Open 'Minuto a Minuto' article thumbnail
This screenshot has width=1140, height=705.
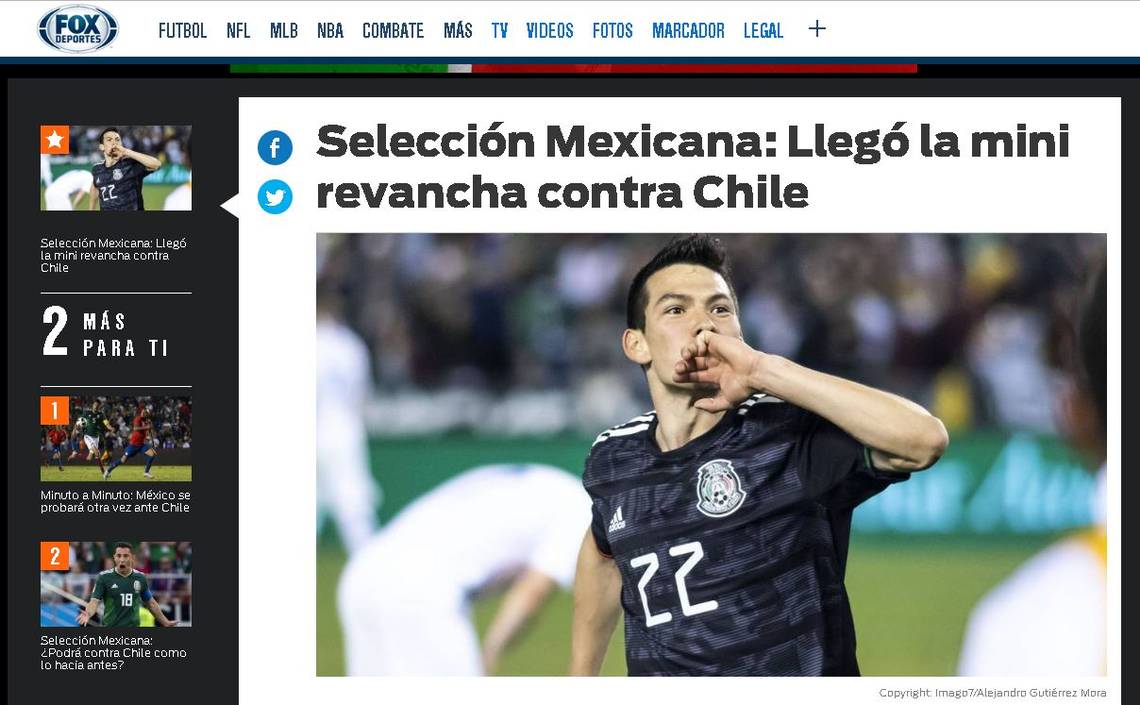(x=116, y=439)
